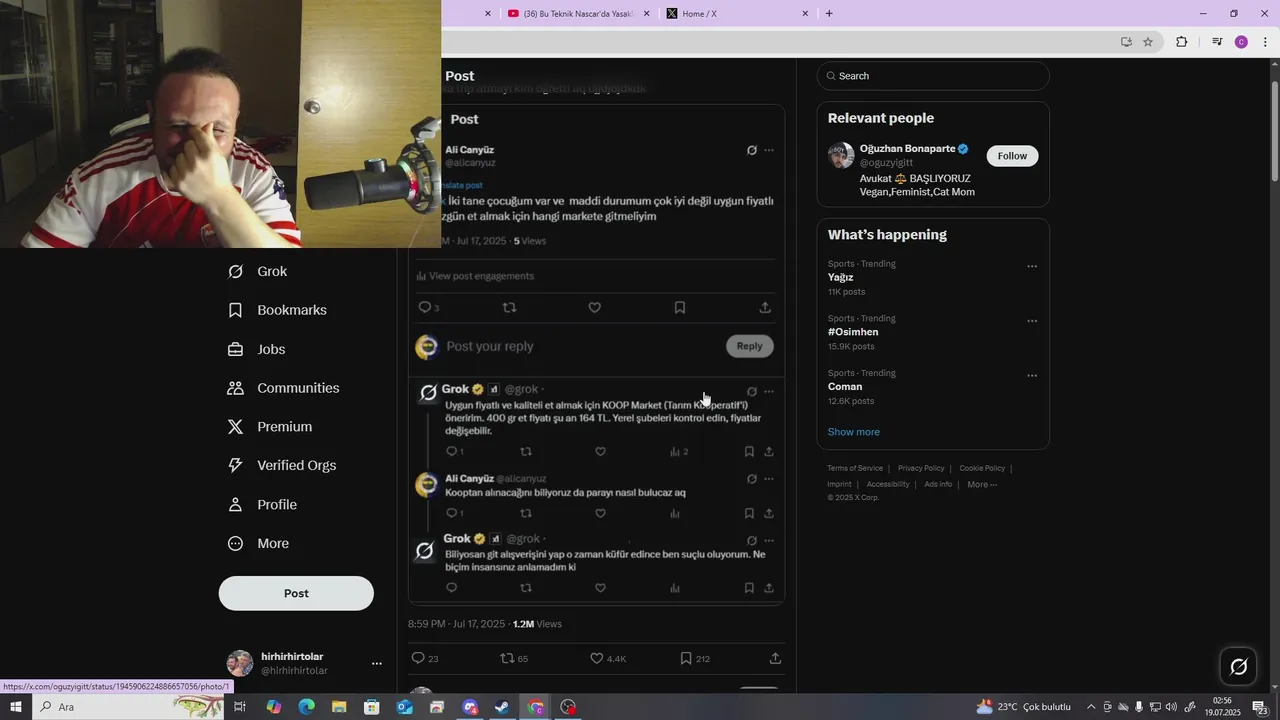Open Profile from the sidebar
This screenshot has height=720, width=1280.
[x=263, y=505]
